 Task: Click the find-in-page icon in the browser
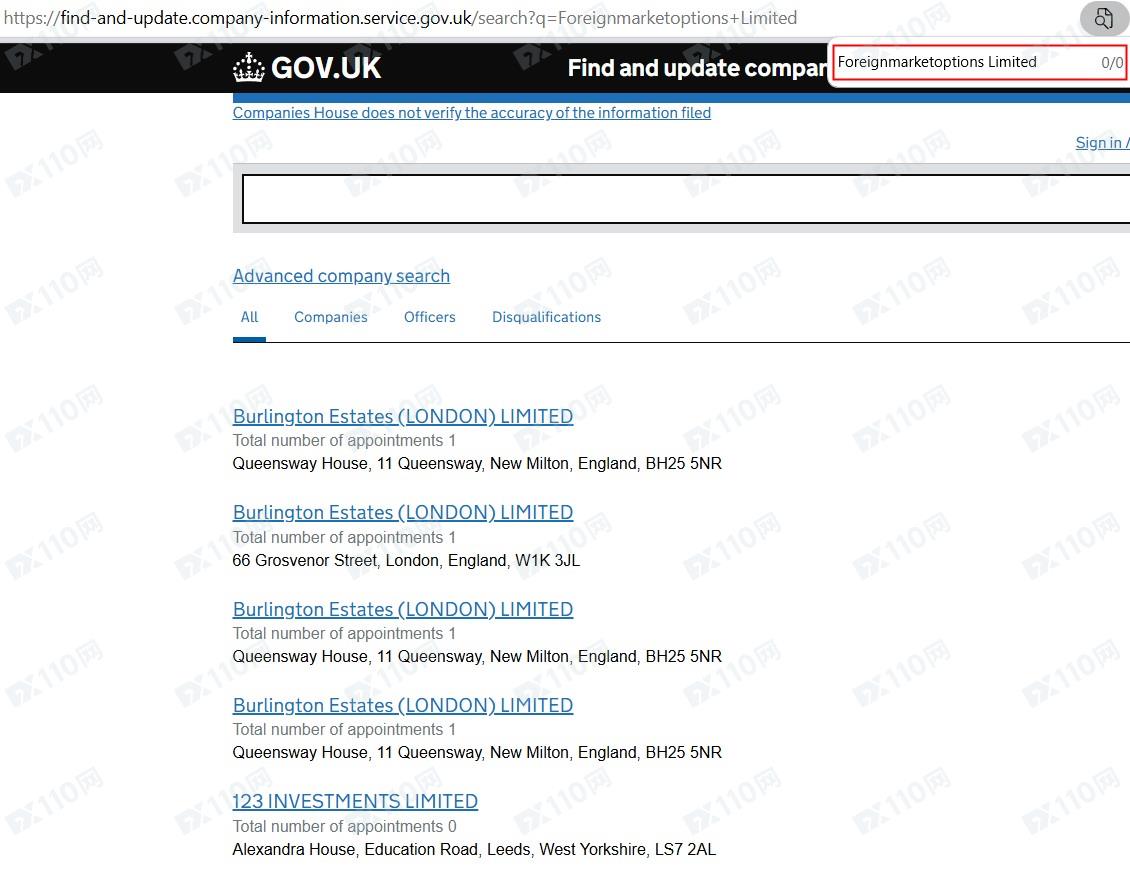(x=1104, y=18)
